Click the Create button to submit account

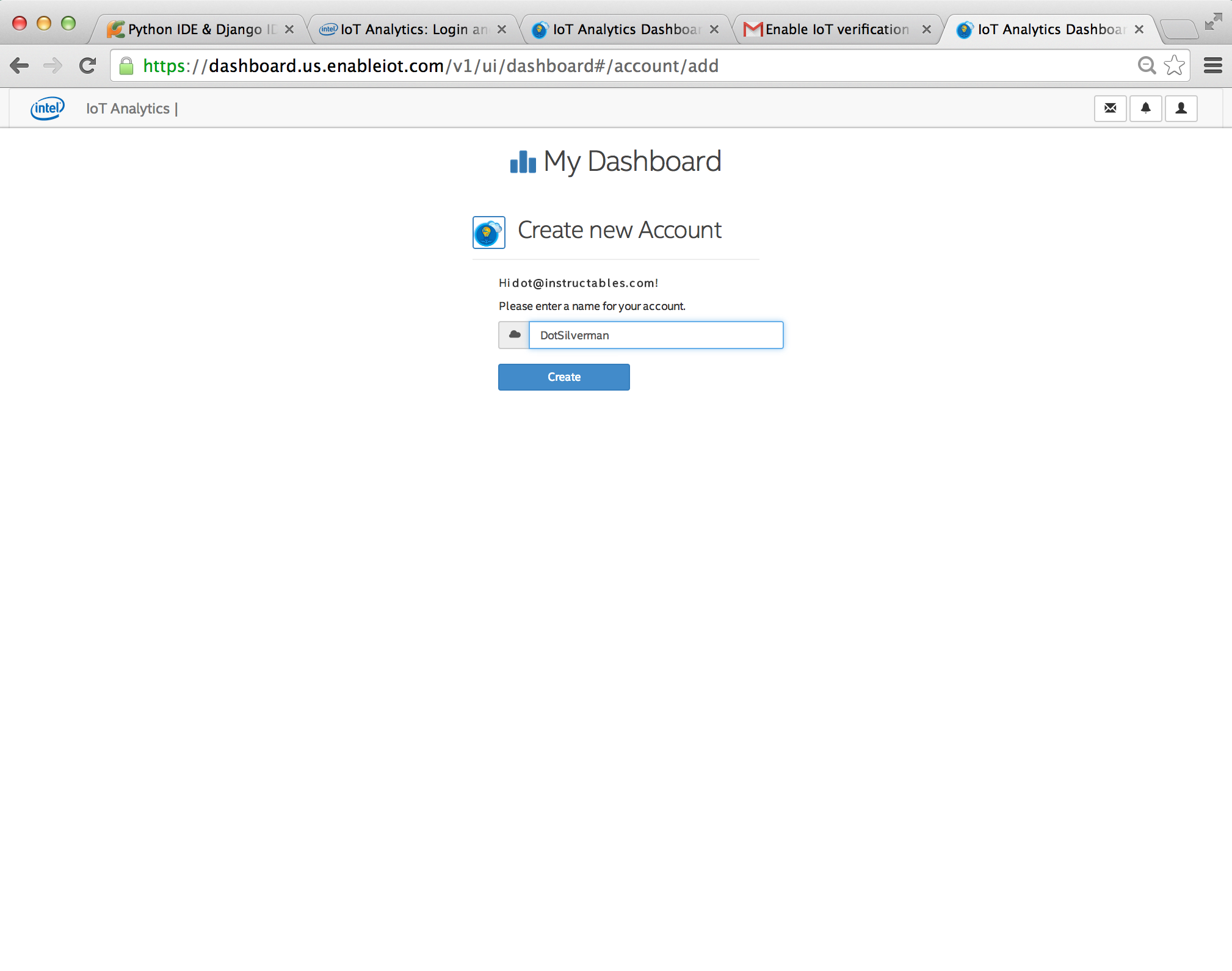pos(564,377)
